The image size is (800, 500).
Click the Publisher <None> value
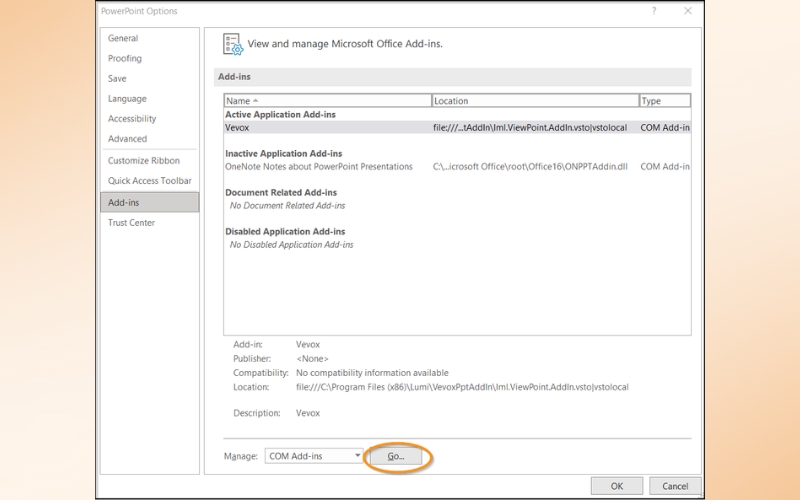(x=312, y=359)
